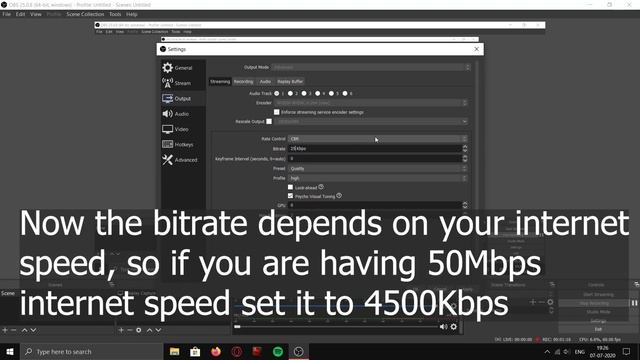Select audio track 1 radio button
Viewport: 640px width, 360px height.
click(277, 93)
